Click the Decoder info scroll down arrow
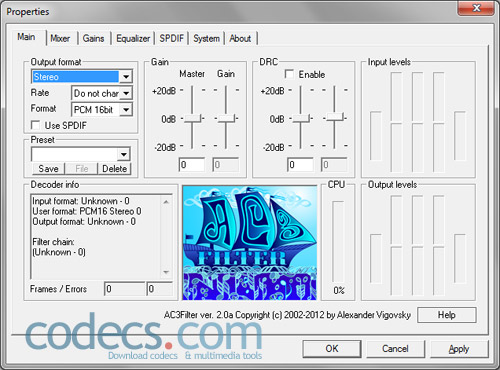The image size is (500, 370). point(166,272)
